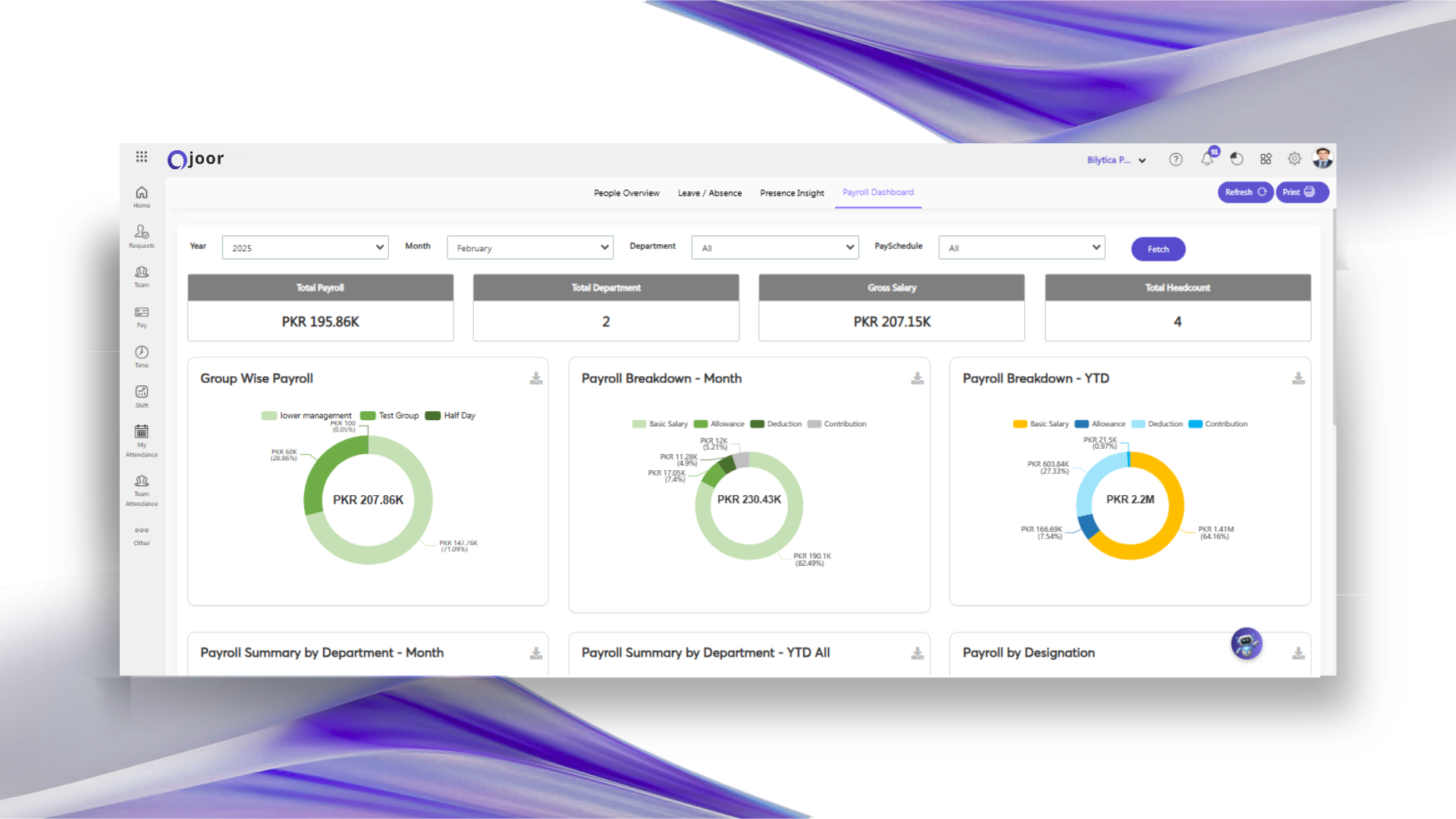Open the help question mark icon
Screen dimensions: 1456x819
pyautogui.click(x=1175, y=159)
